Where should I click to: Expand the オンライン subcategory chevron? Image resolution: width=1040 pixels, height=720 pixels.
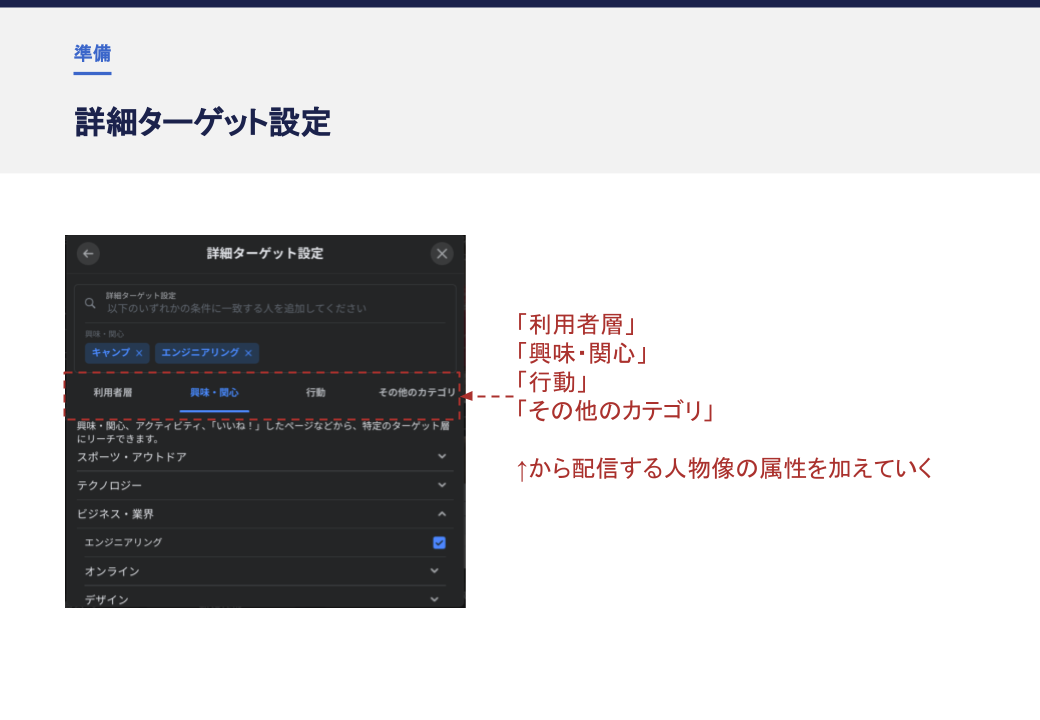point(434,571)
